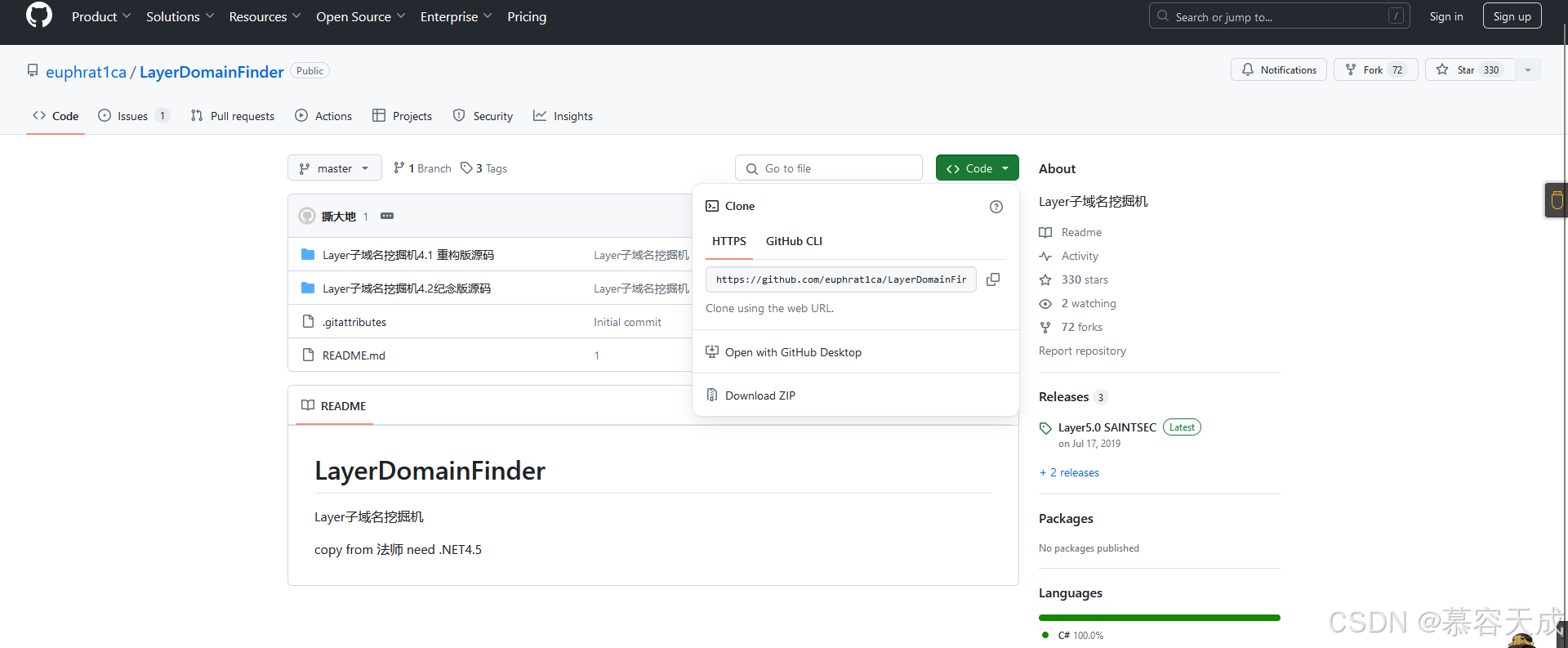The height and width of the screenshot is (648, 1568).
Task: Click the folder icon for Layer子域名挖掘机4.1 重构版源码
Action: pyautogui.click(x=308, y=254)
